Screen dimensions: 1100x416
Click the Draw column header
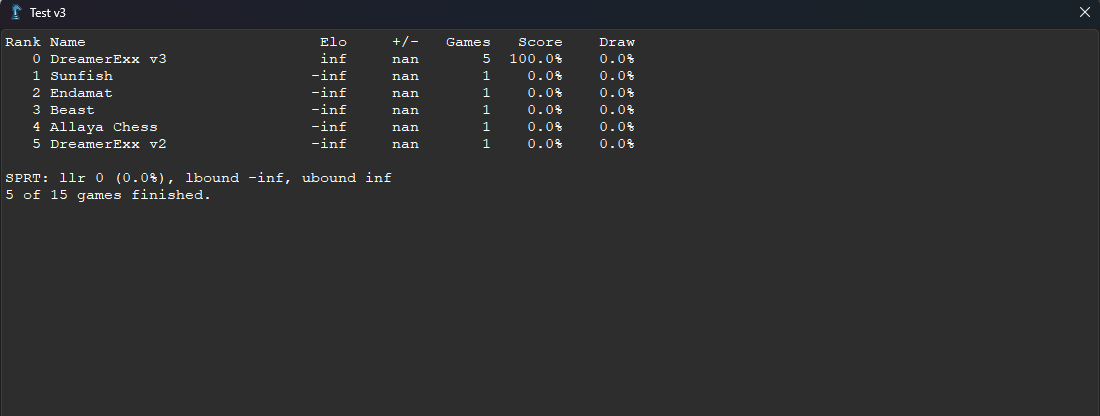coord(617,42)
